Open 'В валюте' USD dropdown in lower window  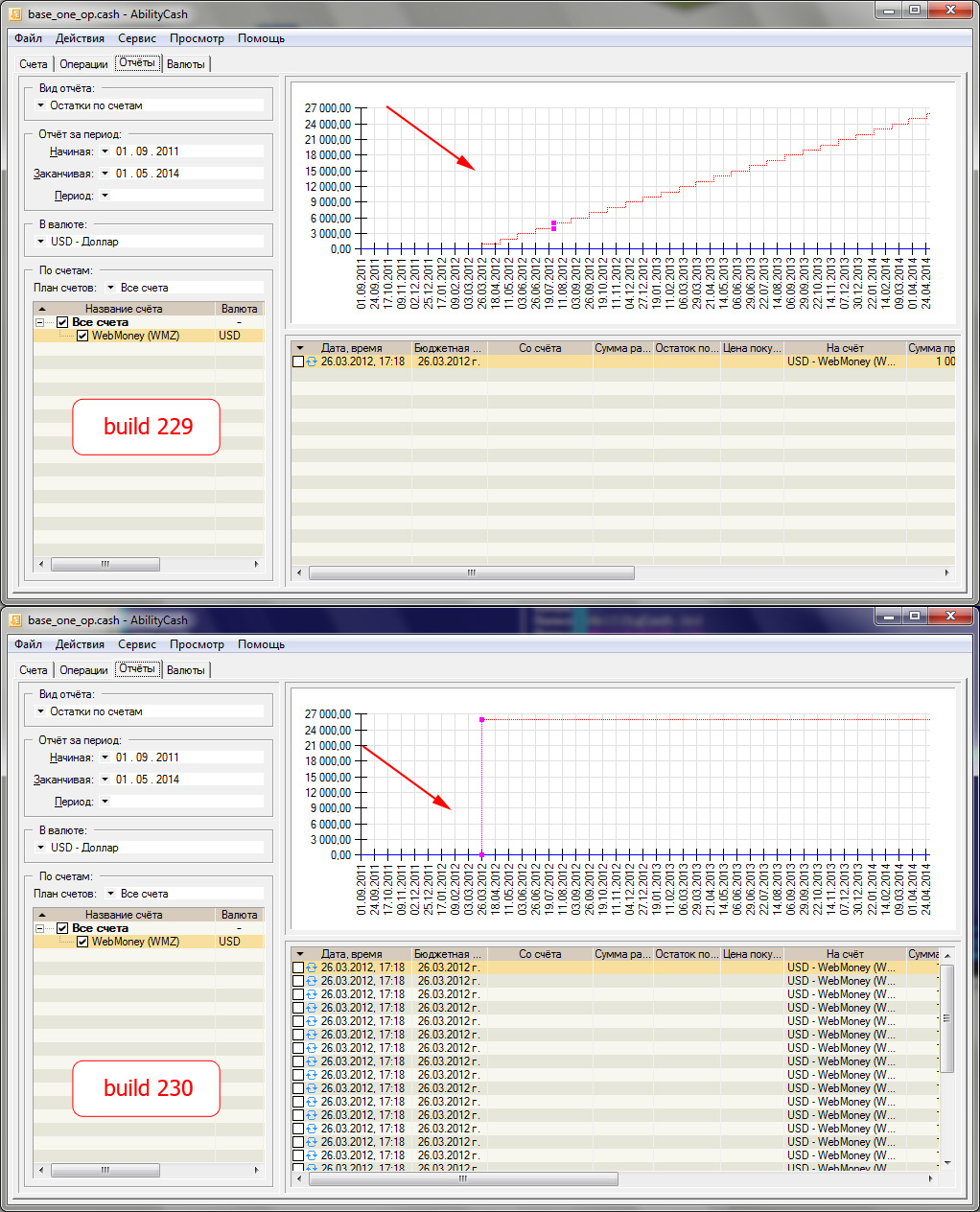pyautogui.click(x=41, y=848)
